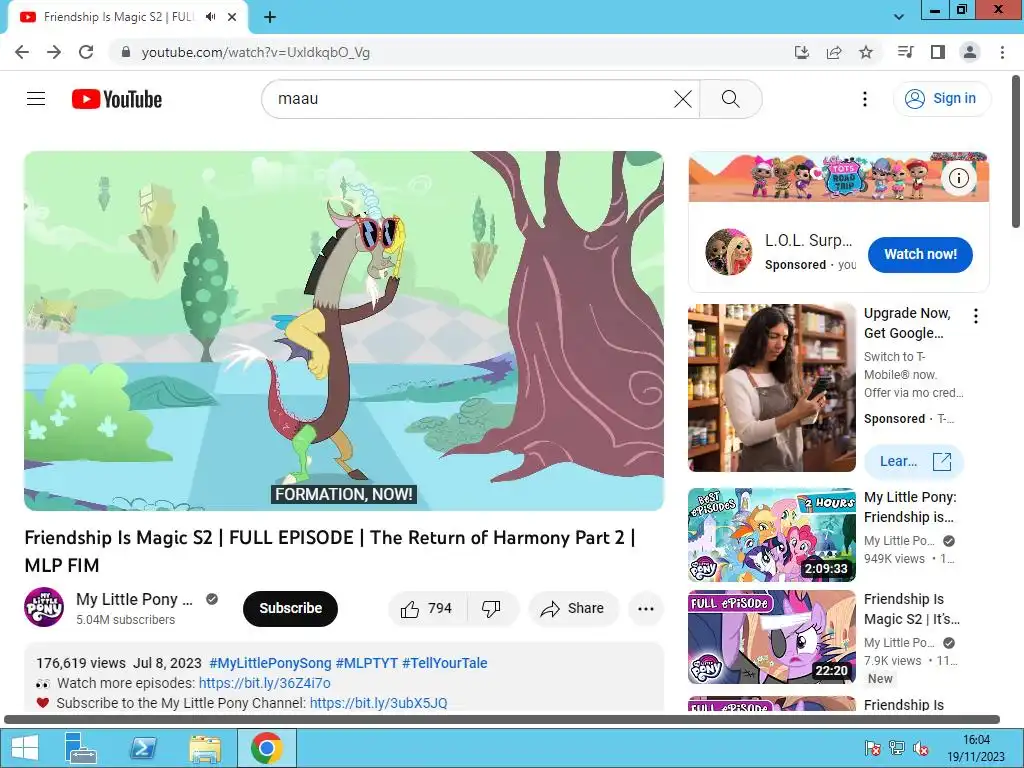1024x768 pixels.
Task: Open Chrome profile avatar
Action: click(970, 52)
